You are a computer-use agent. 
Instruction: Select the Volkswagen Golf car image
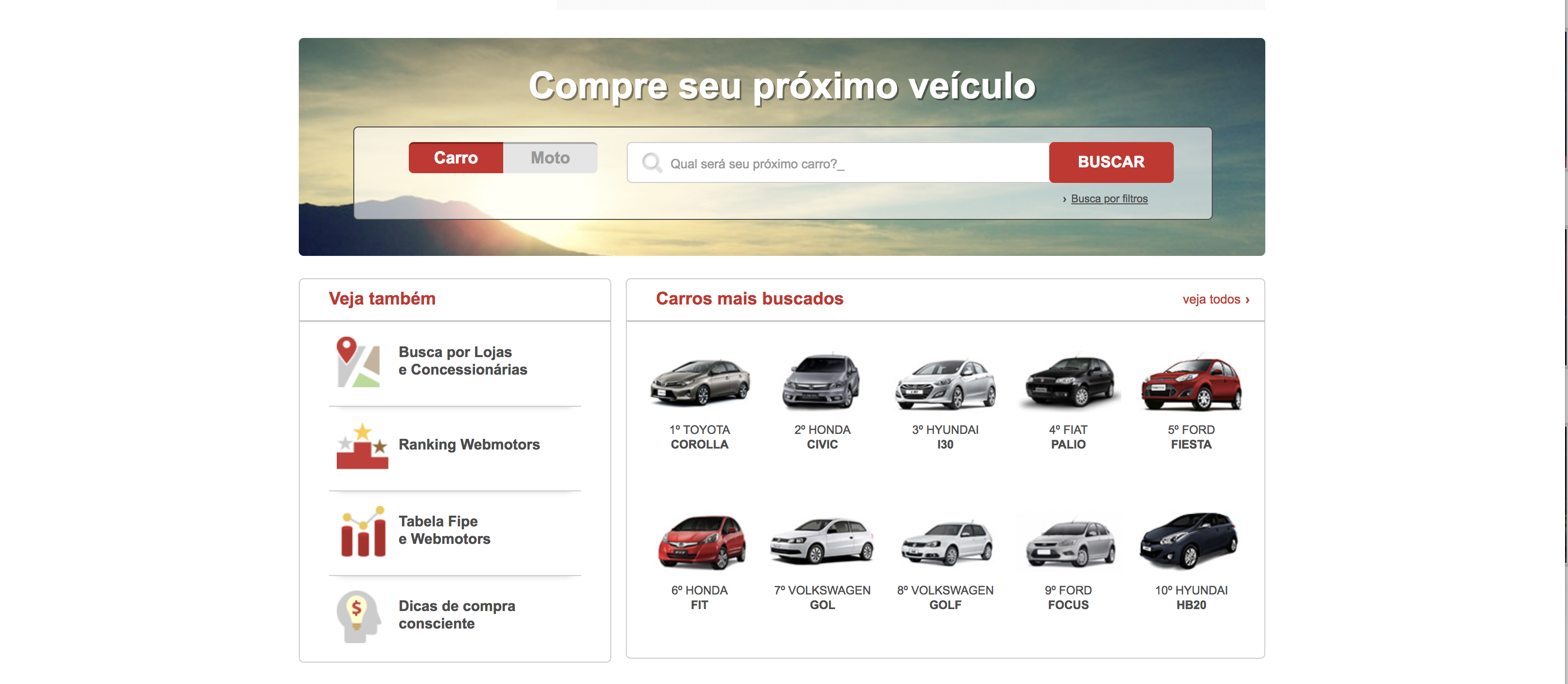[947, 543]
